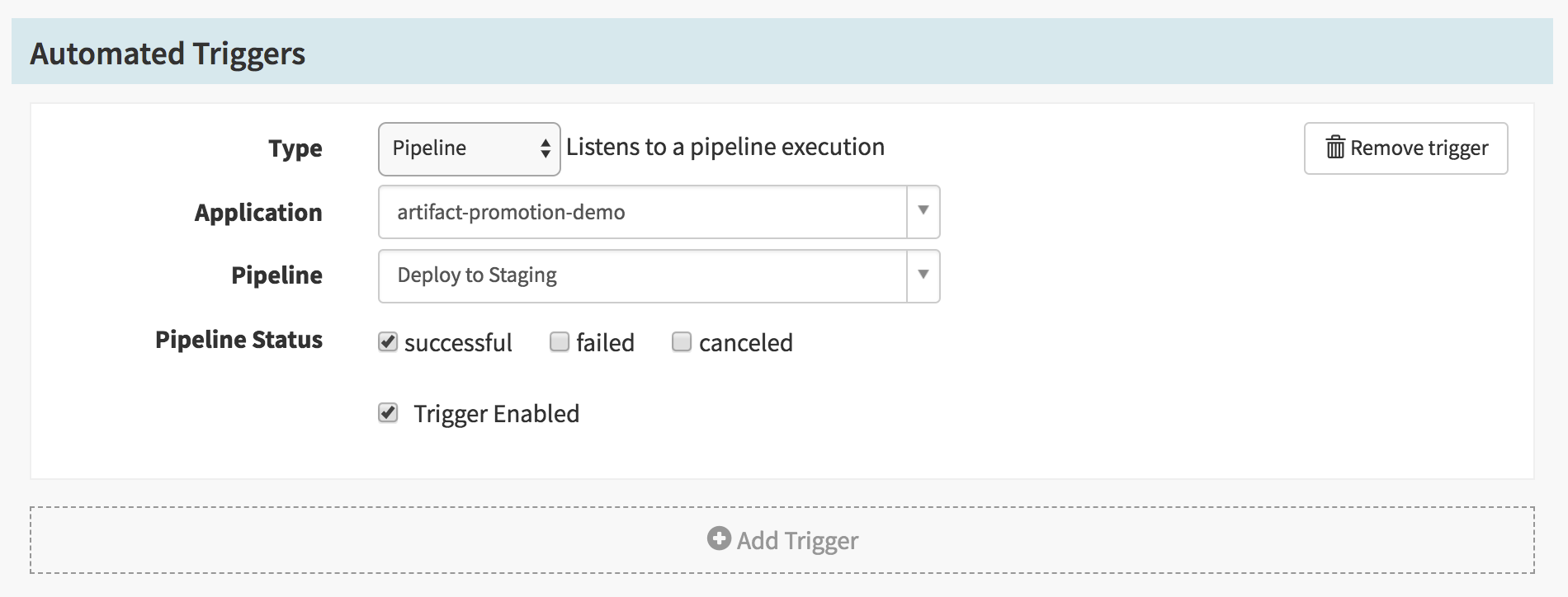Click the trash icon on Remove trigger

tap(1334, 148)
